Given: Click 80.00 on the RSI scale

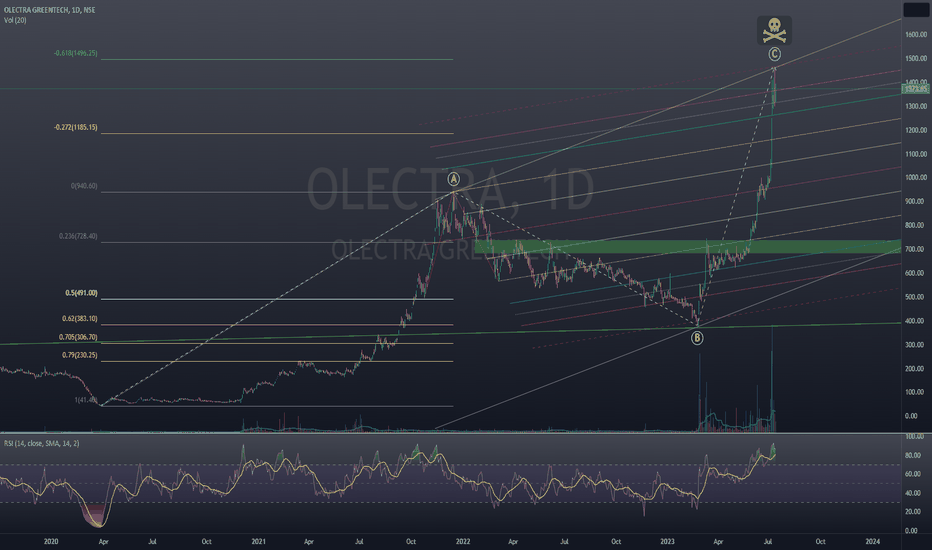Looking at the screenshot, I should pos(912,455).
